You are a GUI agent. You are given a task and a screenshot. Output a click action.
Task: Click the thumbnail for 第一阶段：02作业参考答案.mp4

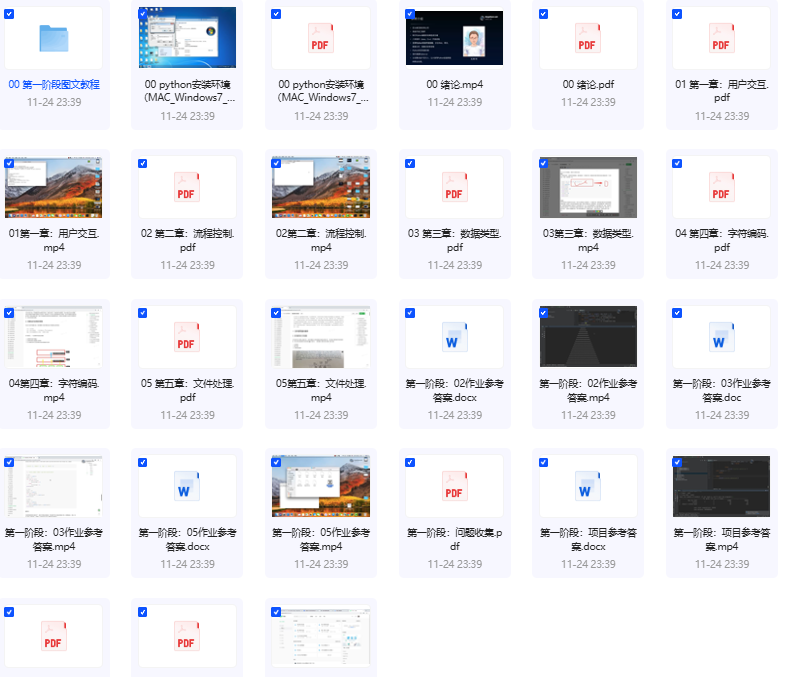588,336
